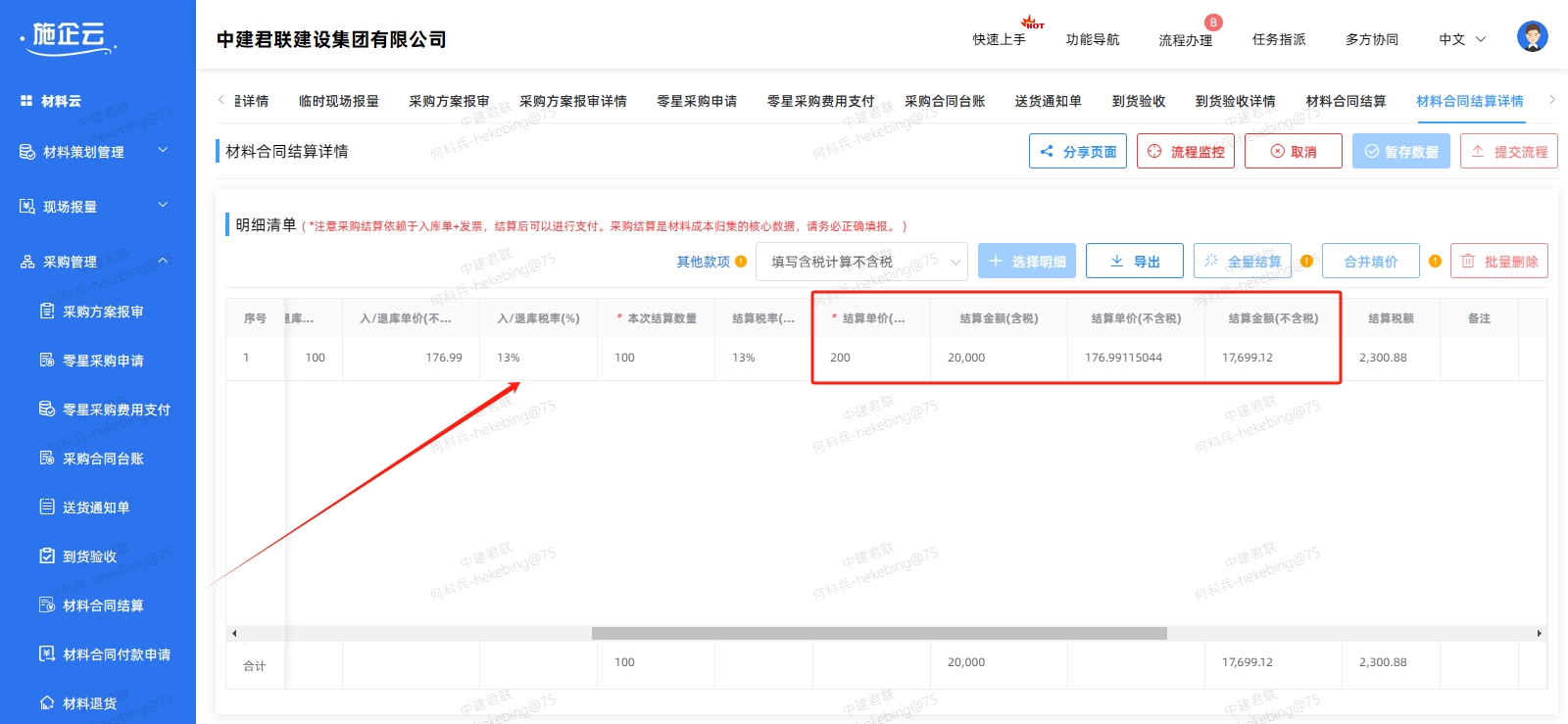Screen dimensions: 1568x724
Task: Click the 零星采购费用支付 coin icon
Action: 47,409
